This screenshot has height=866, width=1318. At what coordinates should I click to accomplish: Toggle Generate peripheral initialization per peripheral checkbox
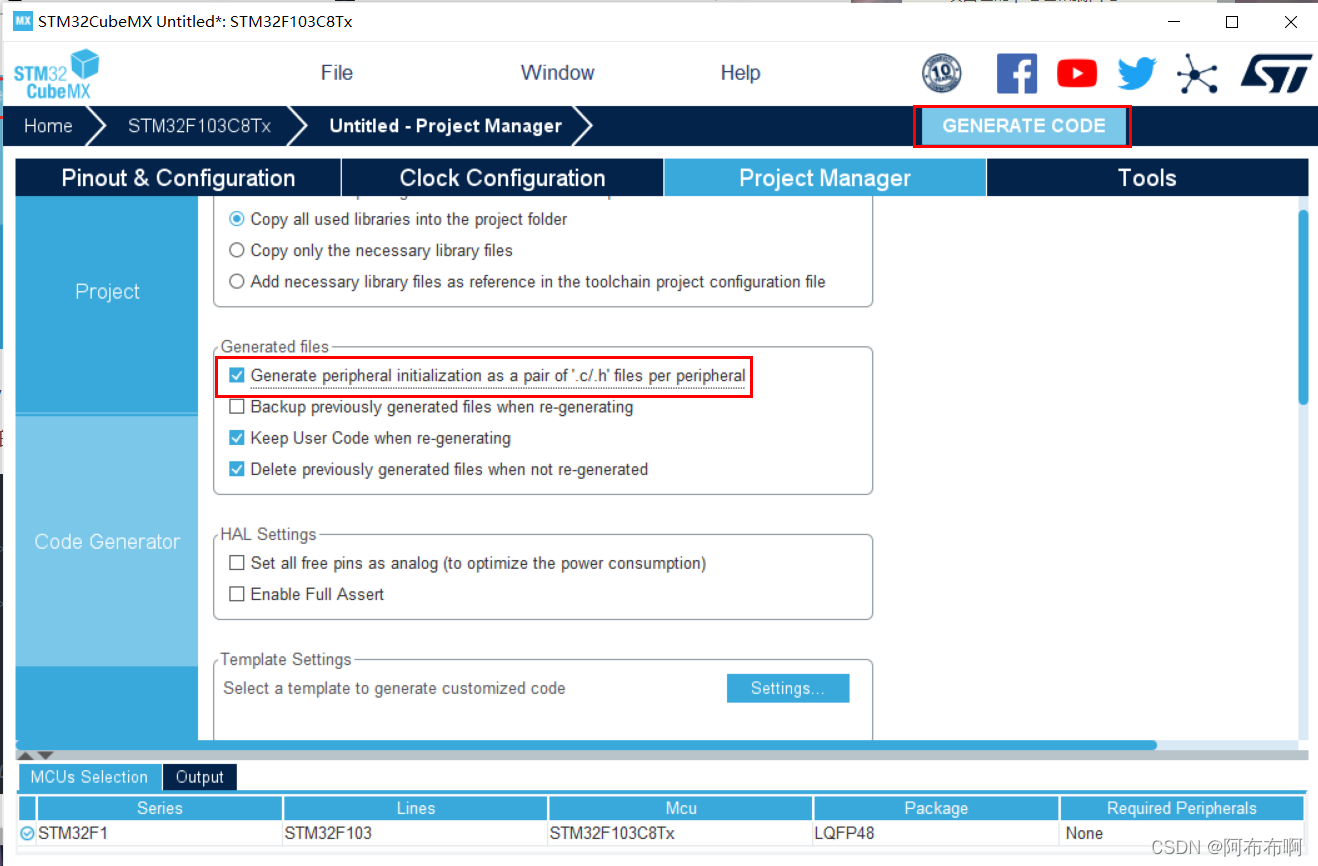point(237,376)
